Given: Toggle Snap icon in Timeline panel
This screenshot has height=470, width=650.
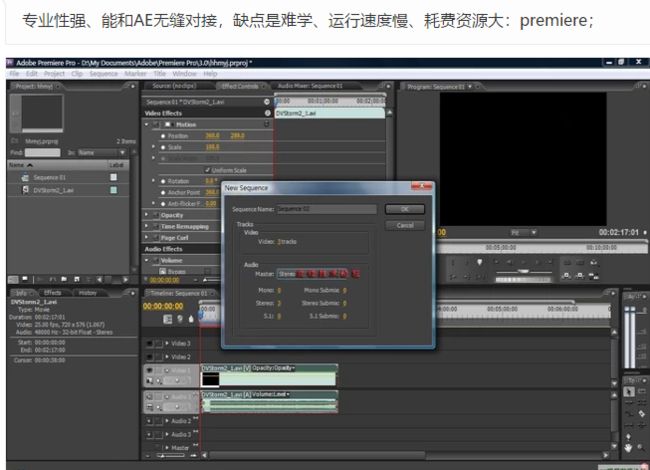Looking at the screenshot, I should tap(167, 319).
